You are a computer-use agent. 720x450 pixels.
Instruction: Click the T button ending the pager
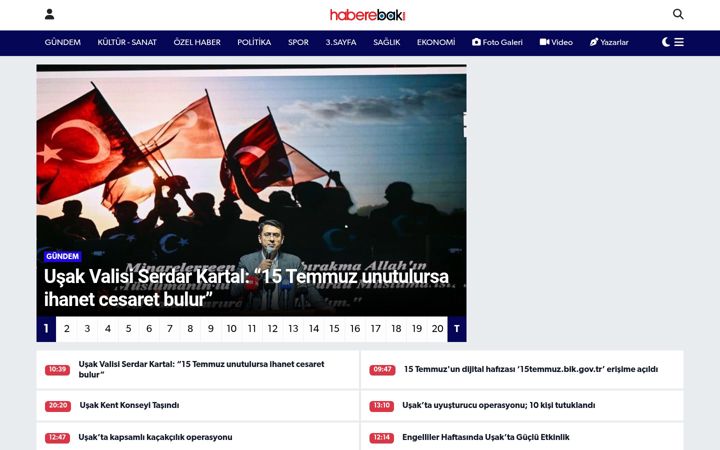tap(457, 329)
